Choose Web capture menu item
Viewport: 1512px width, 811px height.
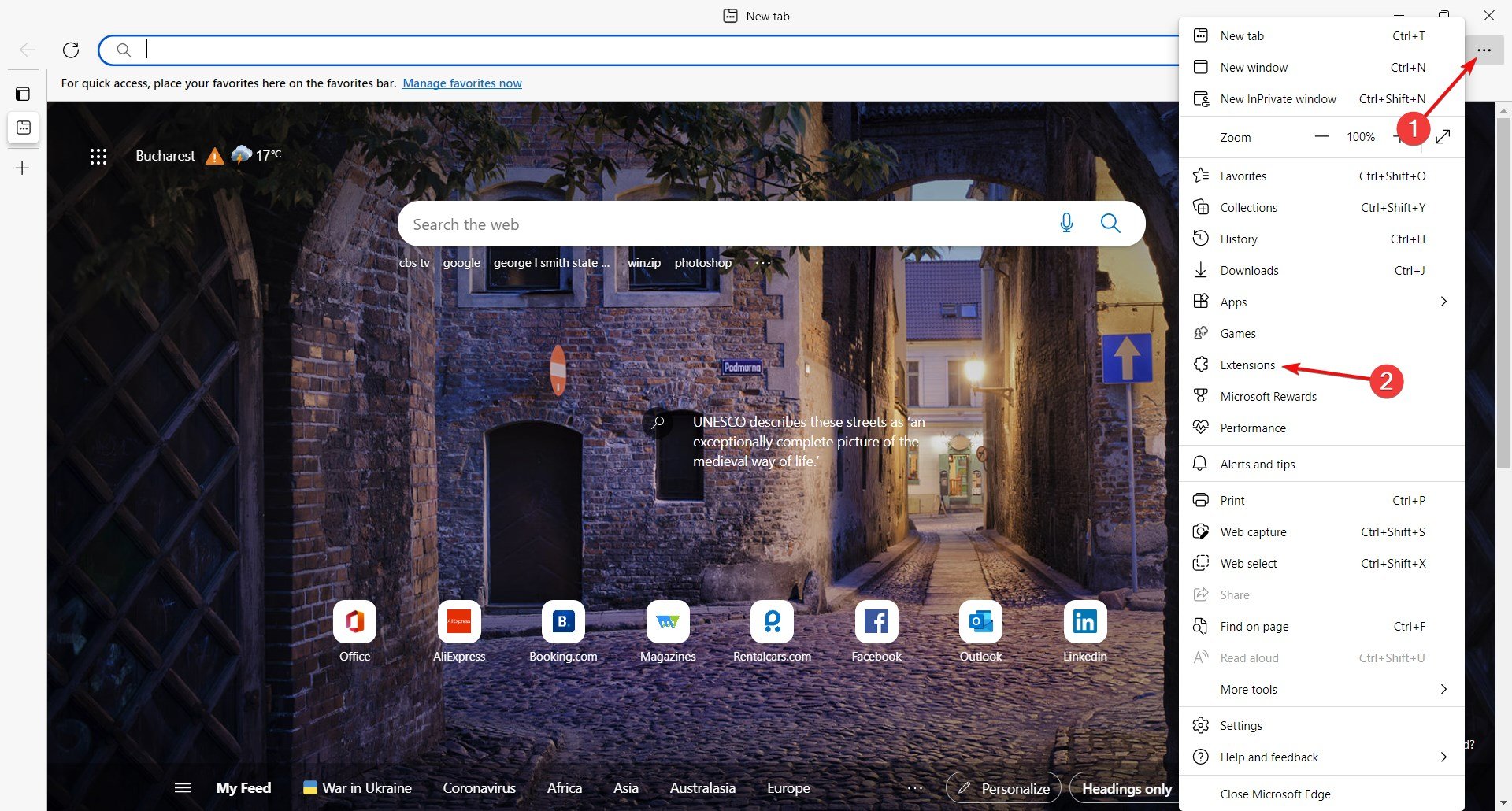click(1321, 531)
